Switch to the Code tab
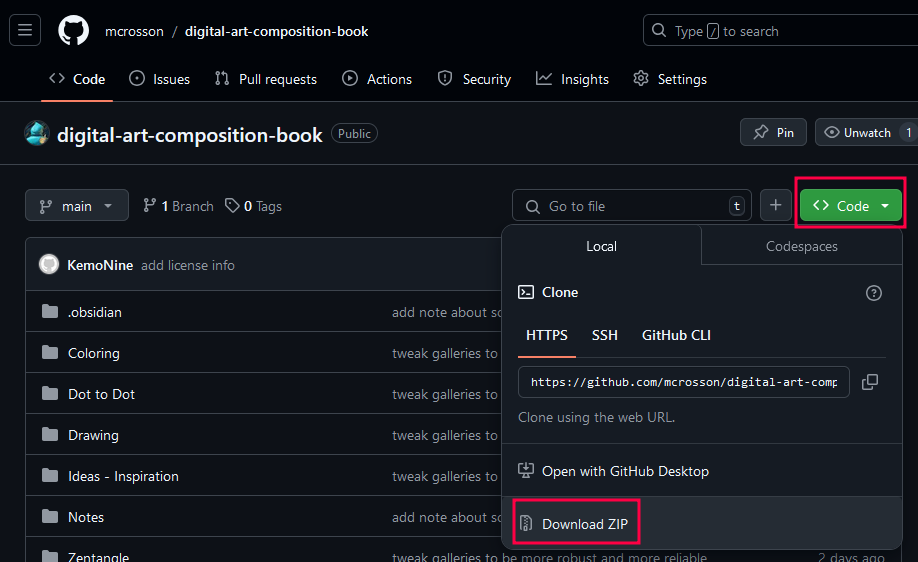The width and height of the screenshot is (918, 562). [77, 79]
